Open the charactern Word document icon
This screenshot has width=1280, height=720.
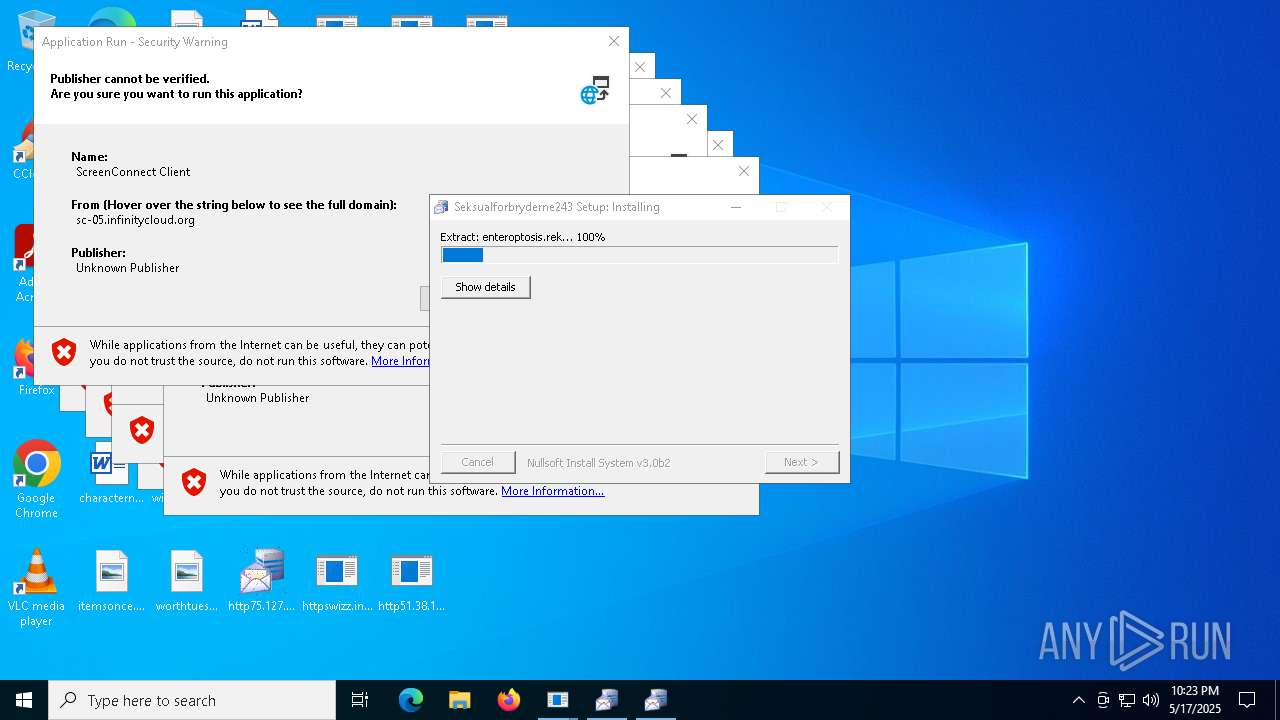tap(111, 474)
